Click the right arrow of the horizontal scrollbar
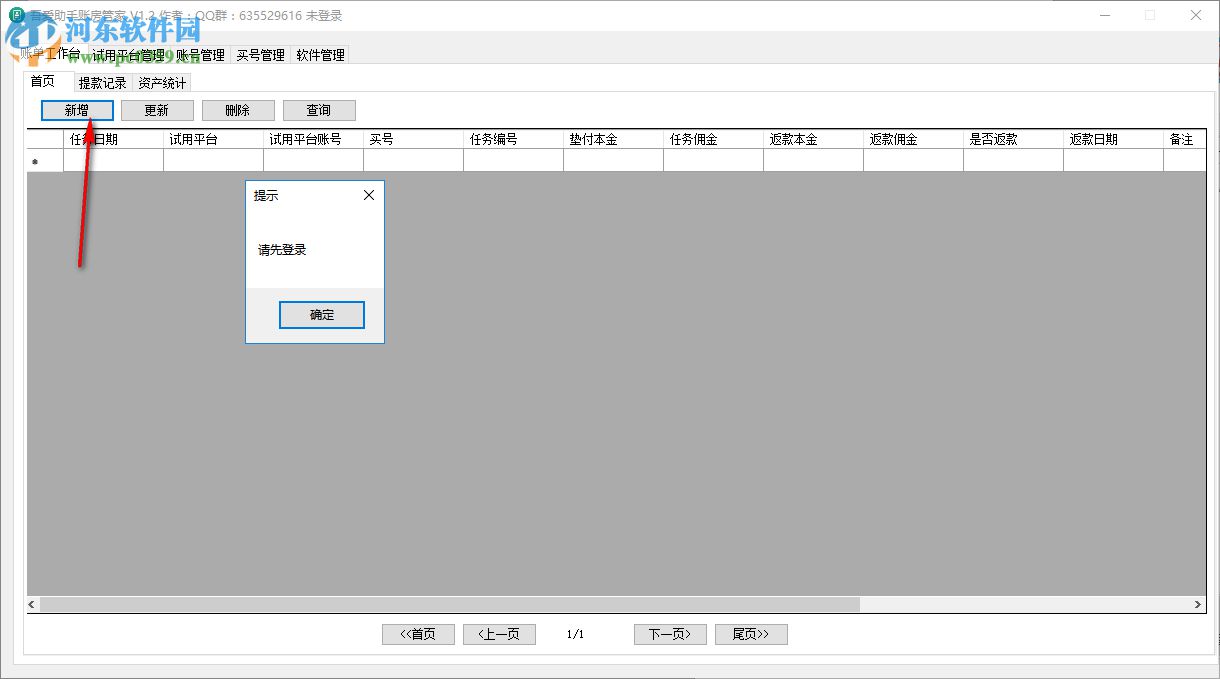The image size is (1220, 679). click(x=1196, y=604)
